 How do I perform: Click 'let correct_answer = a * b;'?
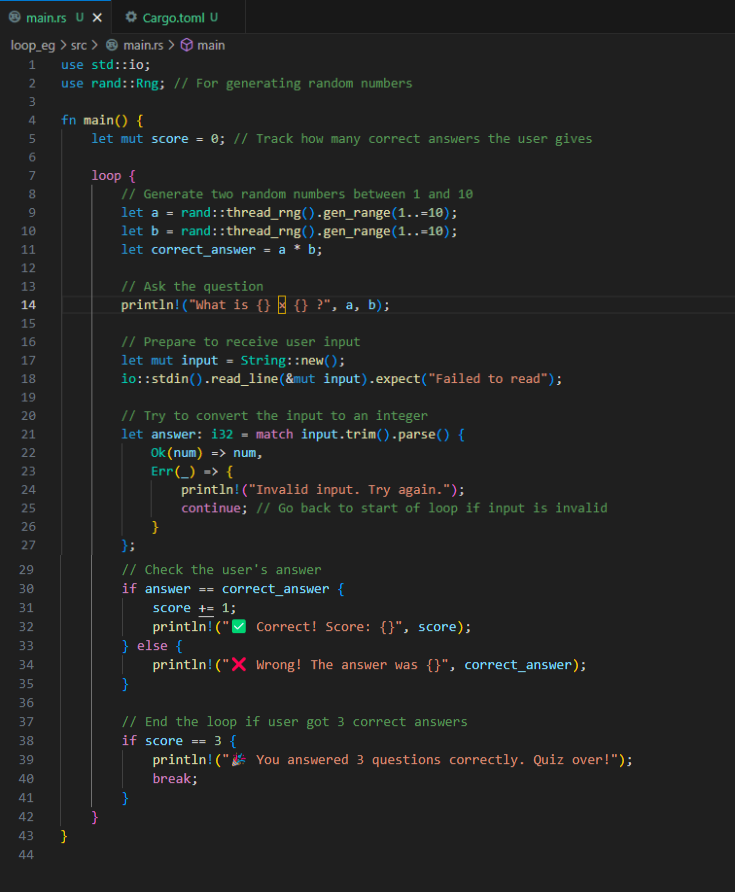pyautogui.click(x=221, y=250)
